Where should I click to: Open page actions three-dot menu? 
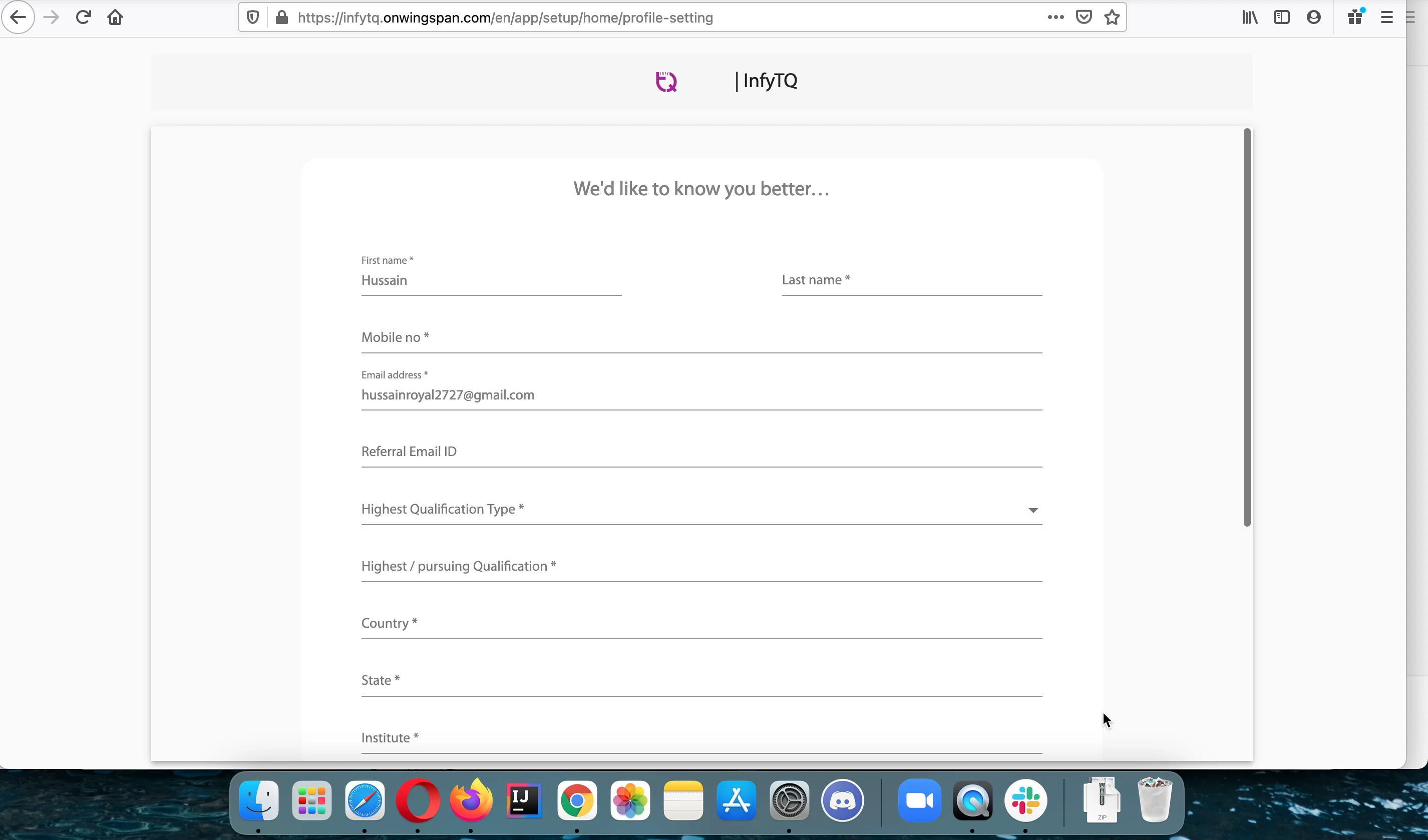click(x=1055, y=18)
